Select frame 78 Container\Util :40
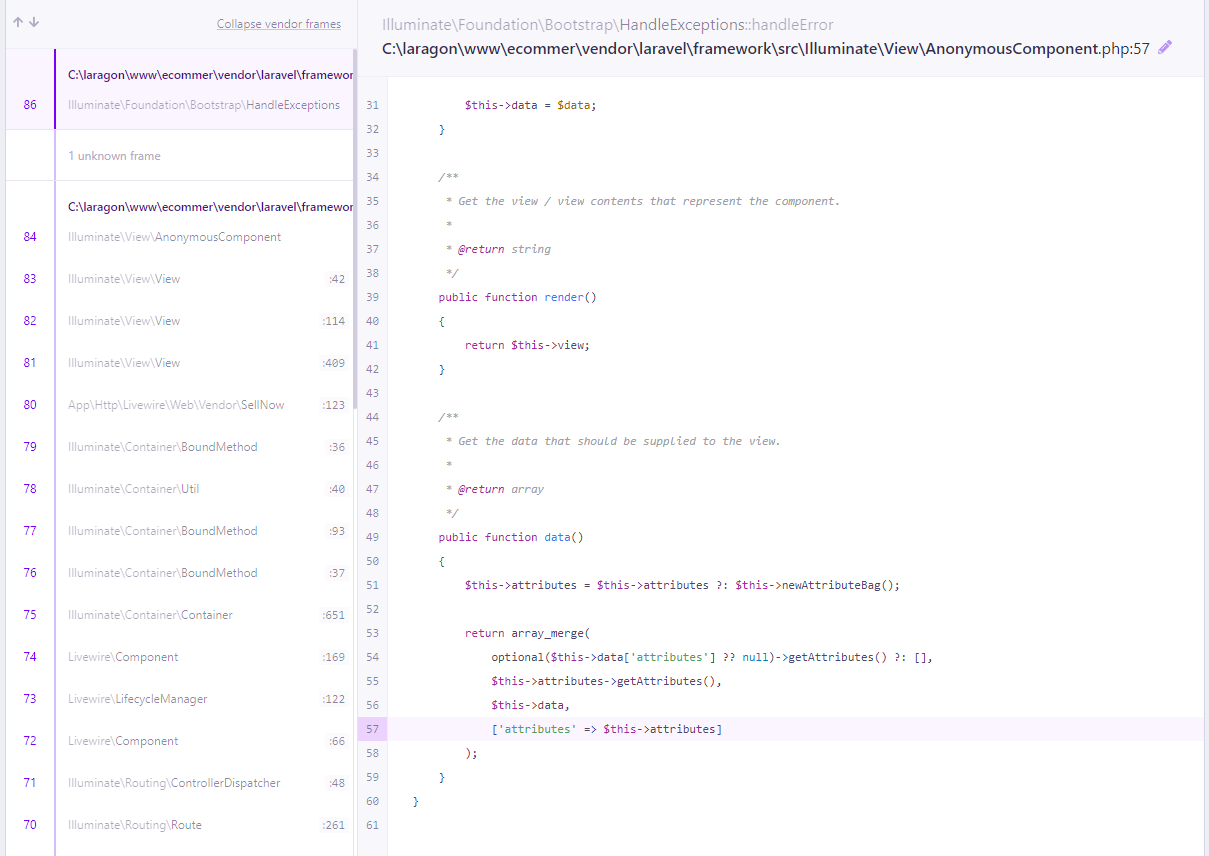 point(180,489)
